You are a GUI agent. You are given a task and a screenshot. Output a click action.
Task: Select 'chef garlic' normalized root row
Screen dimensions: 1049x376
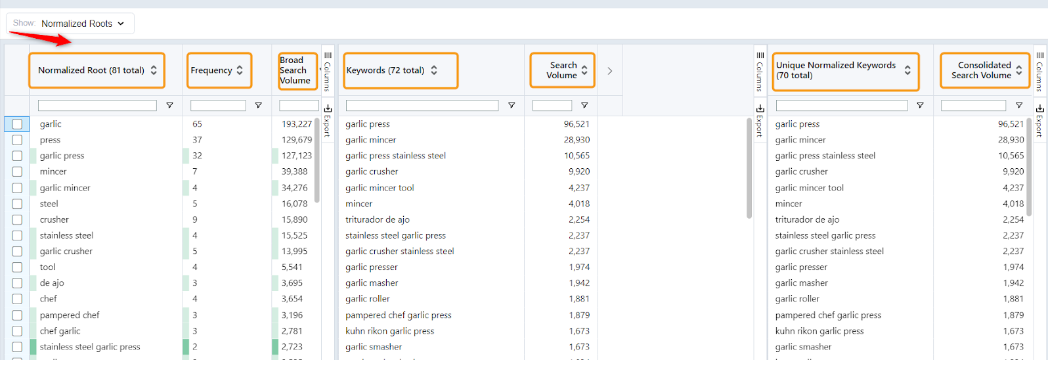(60, 331)
